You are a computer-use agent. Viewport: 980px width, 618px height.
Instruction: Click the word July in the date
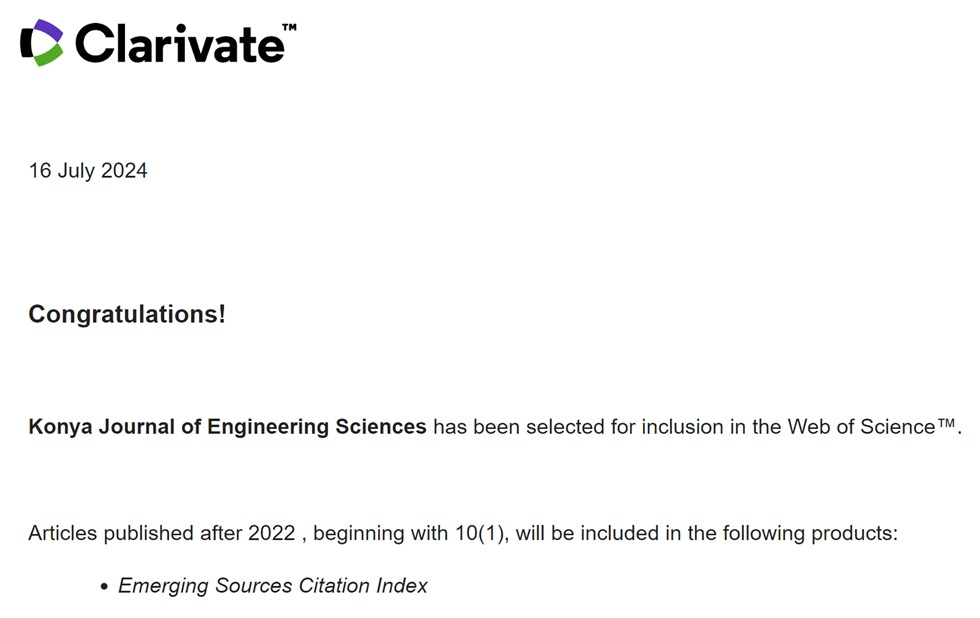click(x=76, y=171)
